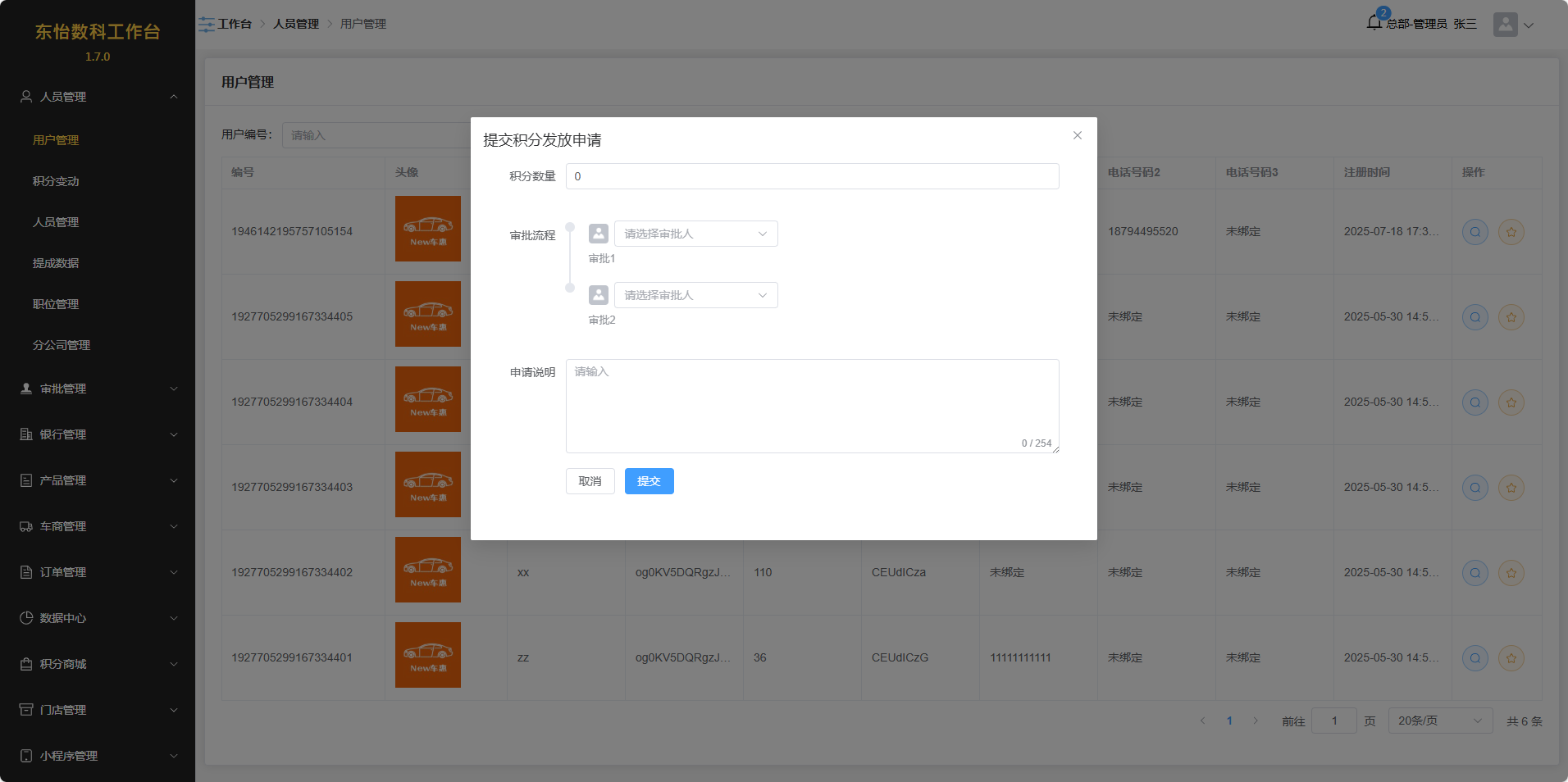The image size is (1568, 782).
Task: Click the star icon in the last row
Action: [x=1511, y=658]
